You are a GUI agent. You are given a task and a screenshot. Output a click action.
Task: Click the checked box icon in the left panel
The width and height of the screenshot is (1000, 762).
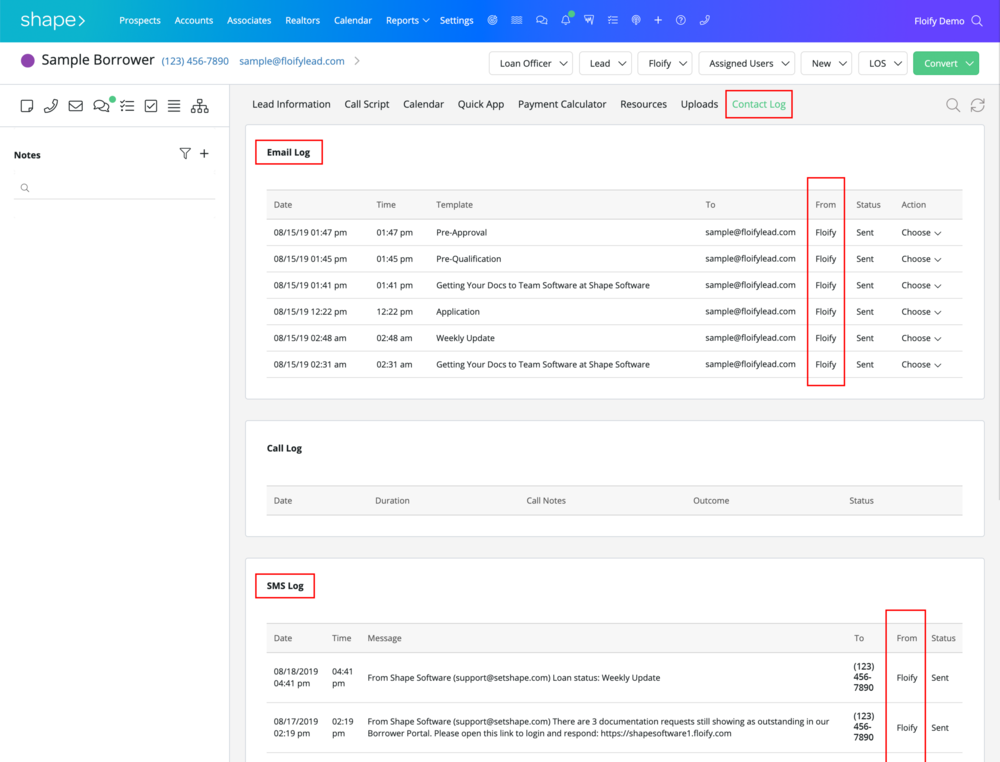pyautogui.click(x=151, y=106)
